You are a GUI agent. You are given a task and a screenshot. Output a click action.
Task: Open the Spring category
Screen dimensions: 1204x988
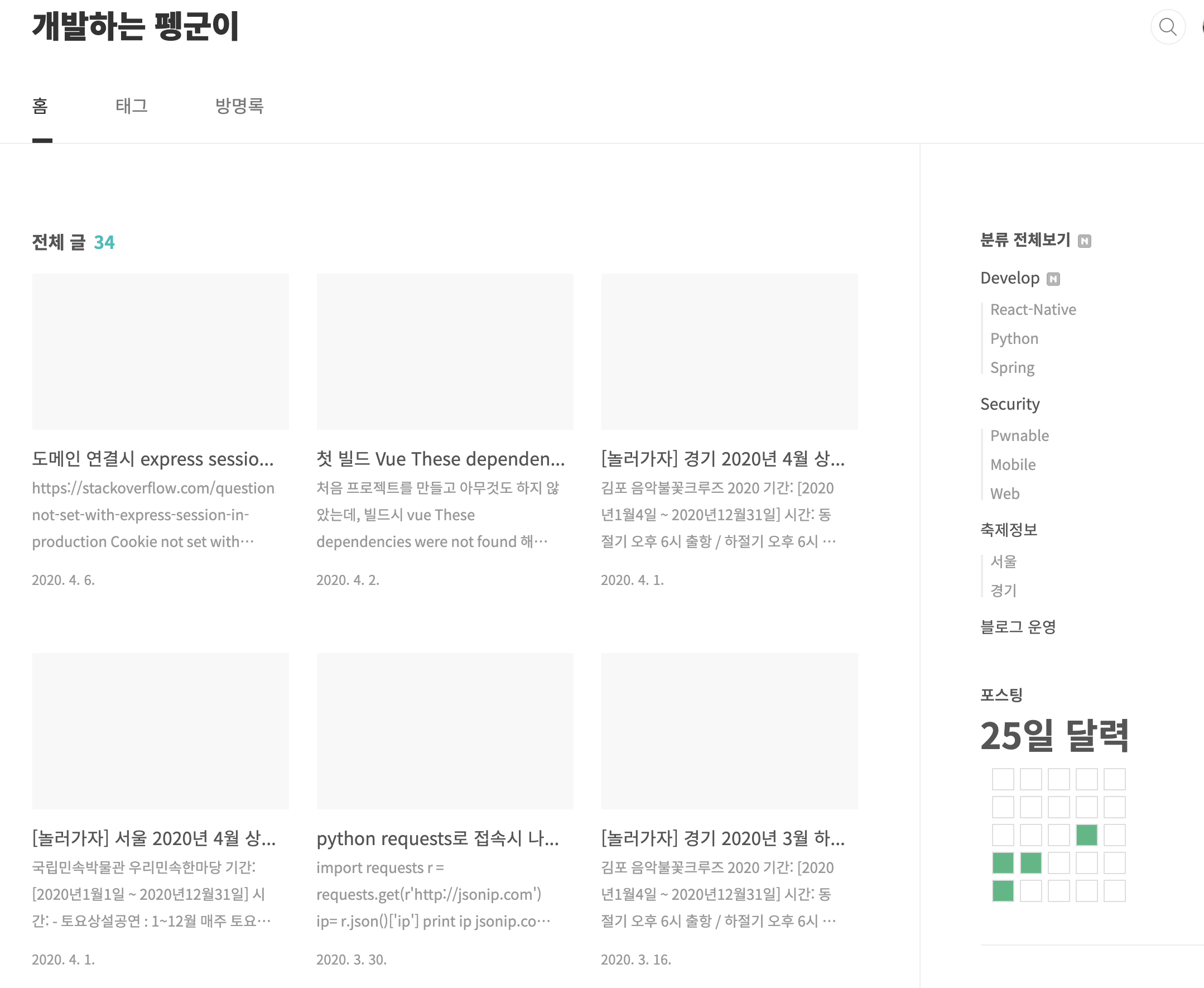click(1012, 368)
